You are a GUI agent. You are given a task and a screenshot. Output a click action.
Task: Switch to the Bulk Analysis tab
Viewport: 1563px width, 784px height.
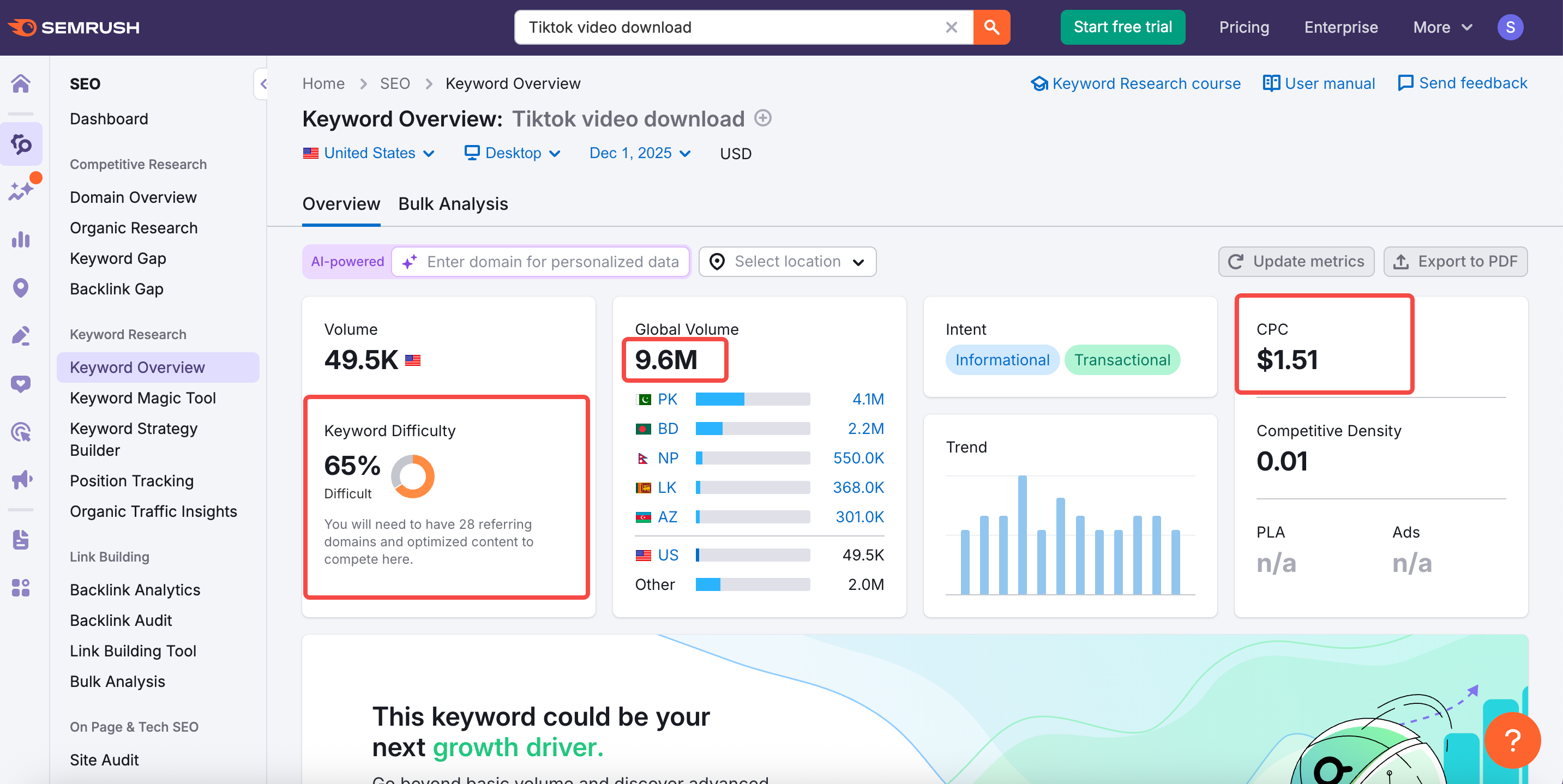453,204
